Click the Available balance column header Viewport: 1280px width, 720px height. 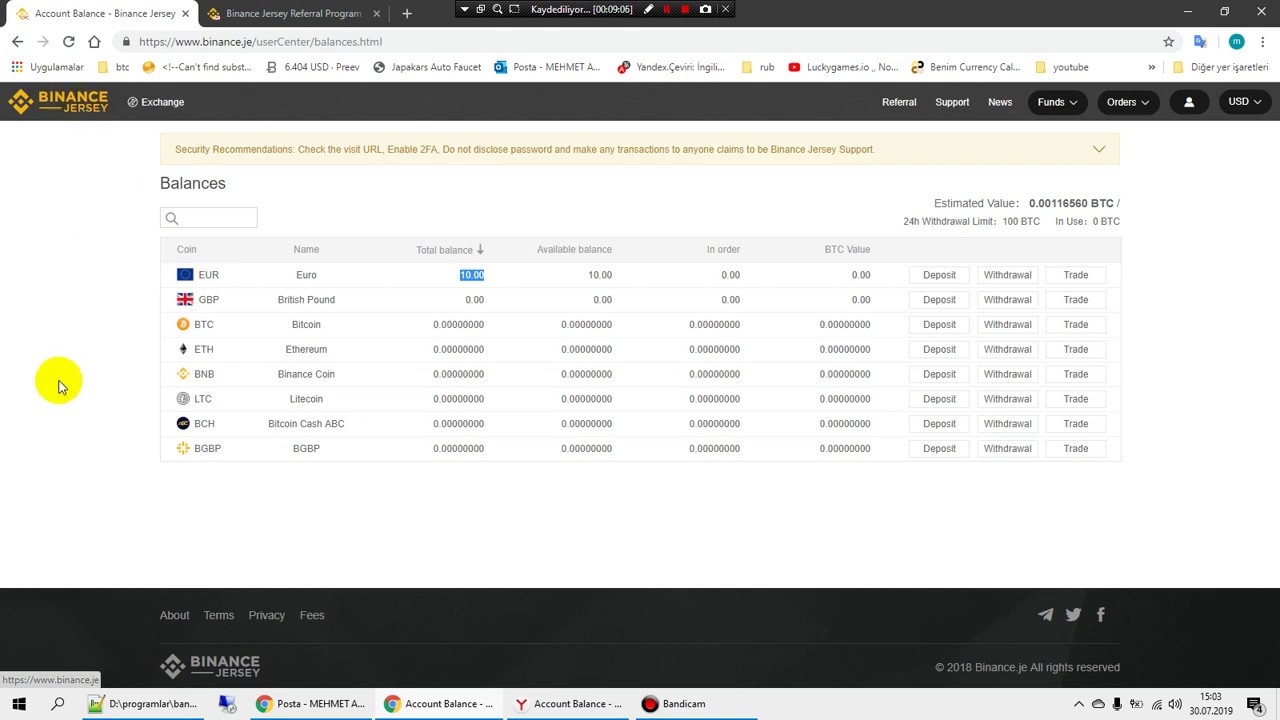coord(574,249)
